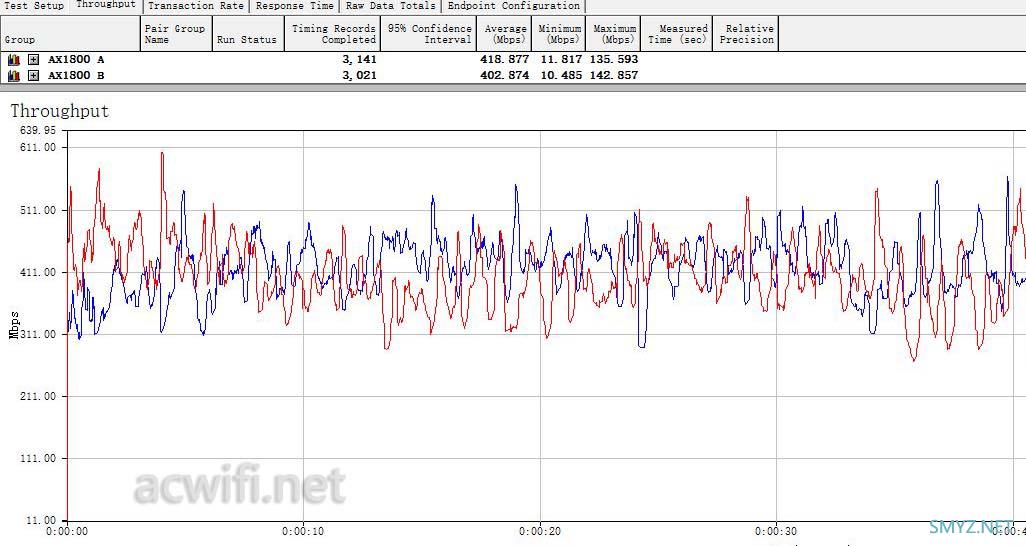Click the 311.00 y-axis label
This screenshot has height=546, width=1026.
[x=38, y=334]
